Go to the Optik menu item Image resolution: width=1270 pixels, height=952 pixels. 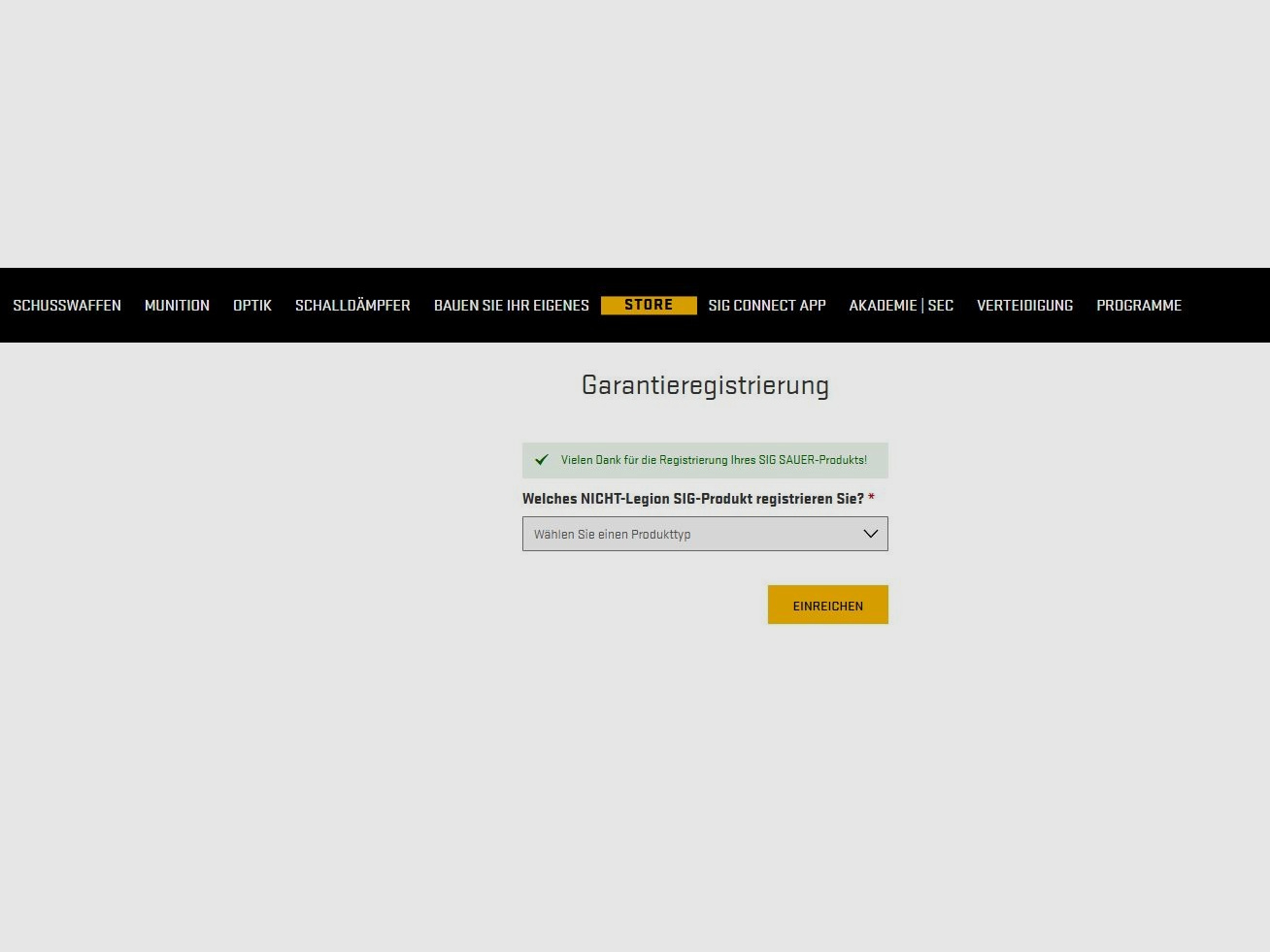252,306
